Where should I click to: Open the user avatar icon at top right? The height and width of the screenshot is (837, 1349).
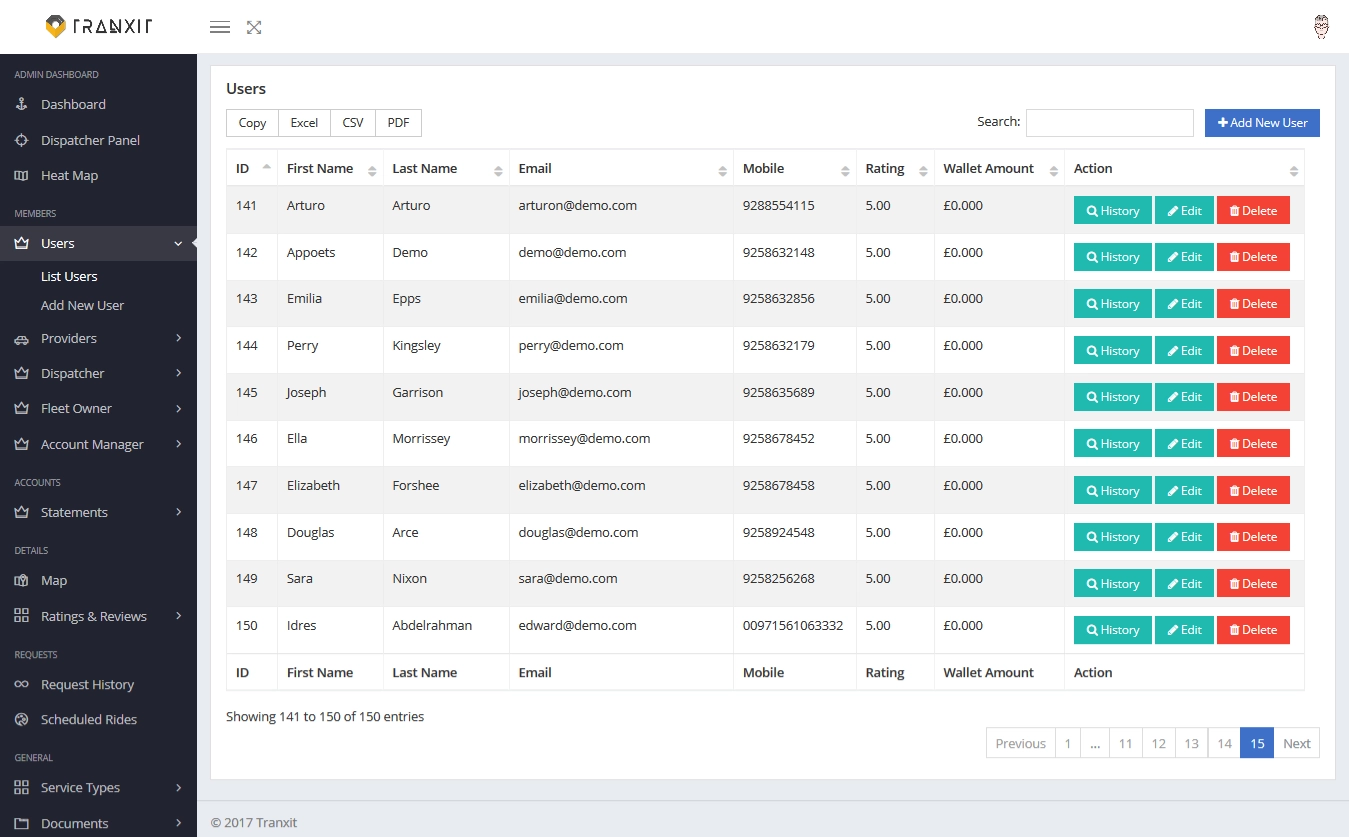point(1321,27)
